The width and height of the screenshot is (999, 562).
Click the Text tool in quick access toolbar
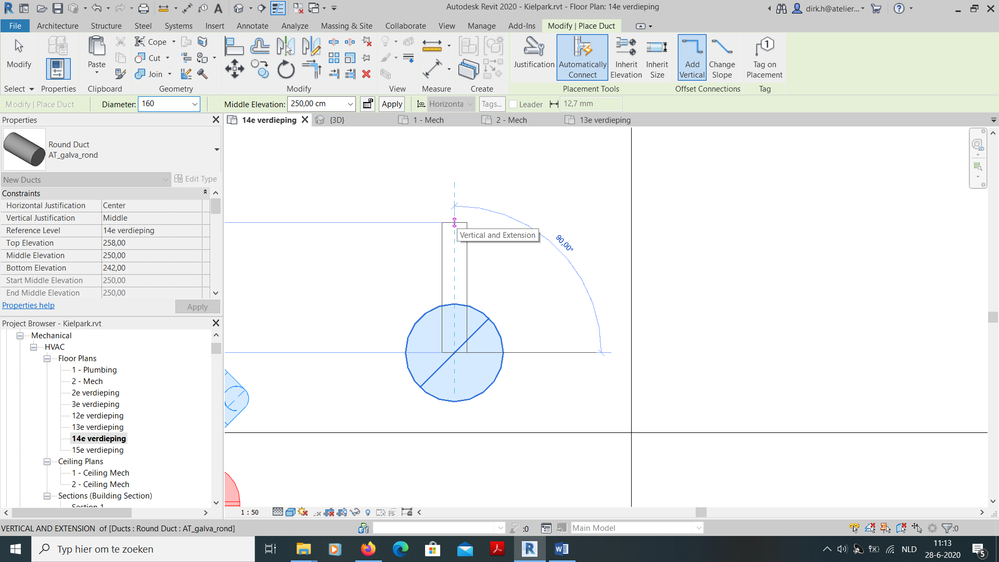(x=218, y=8)
